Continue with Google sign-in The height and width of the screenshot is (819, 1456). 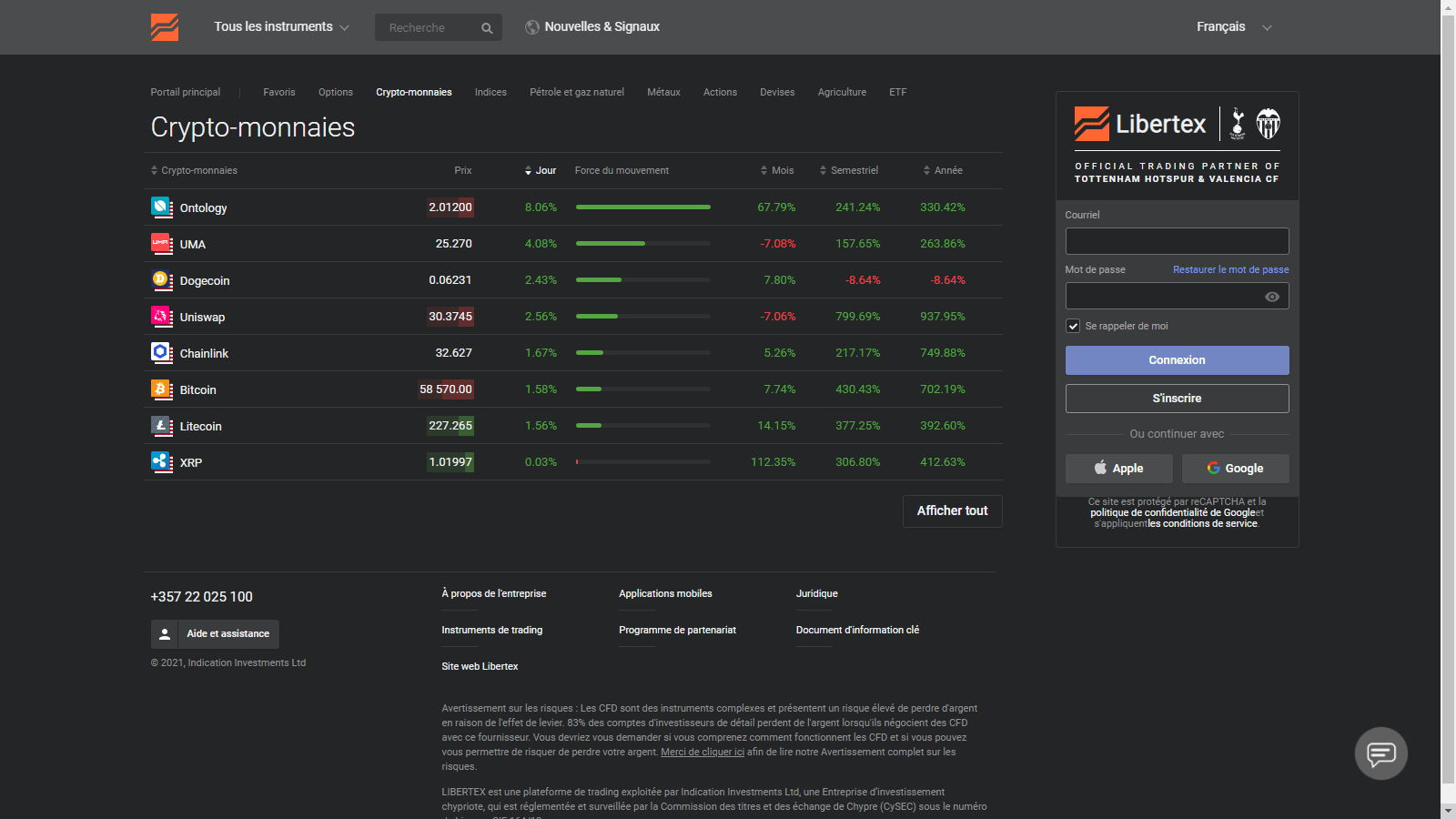click(x=1235, y=469)
